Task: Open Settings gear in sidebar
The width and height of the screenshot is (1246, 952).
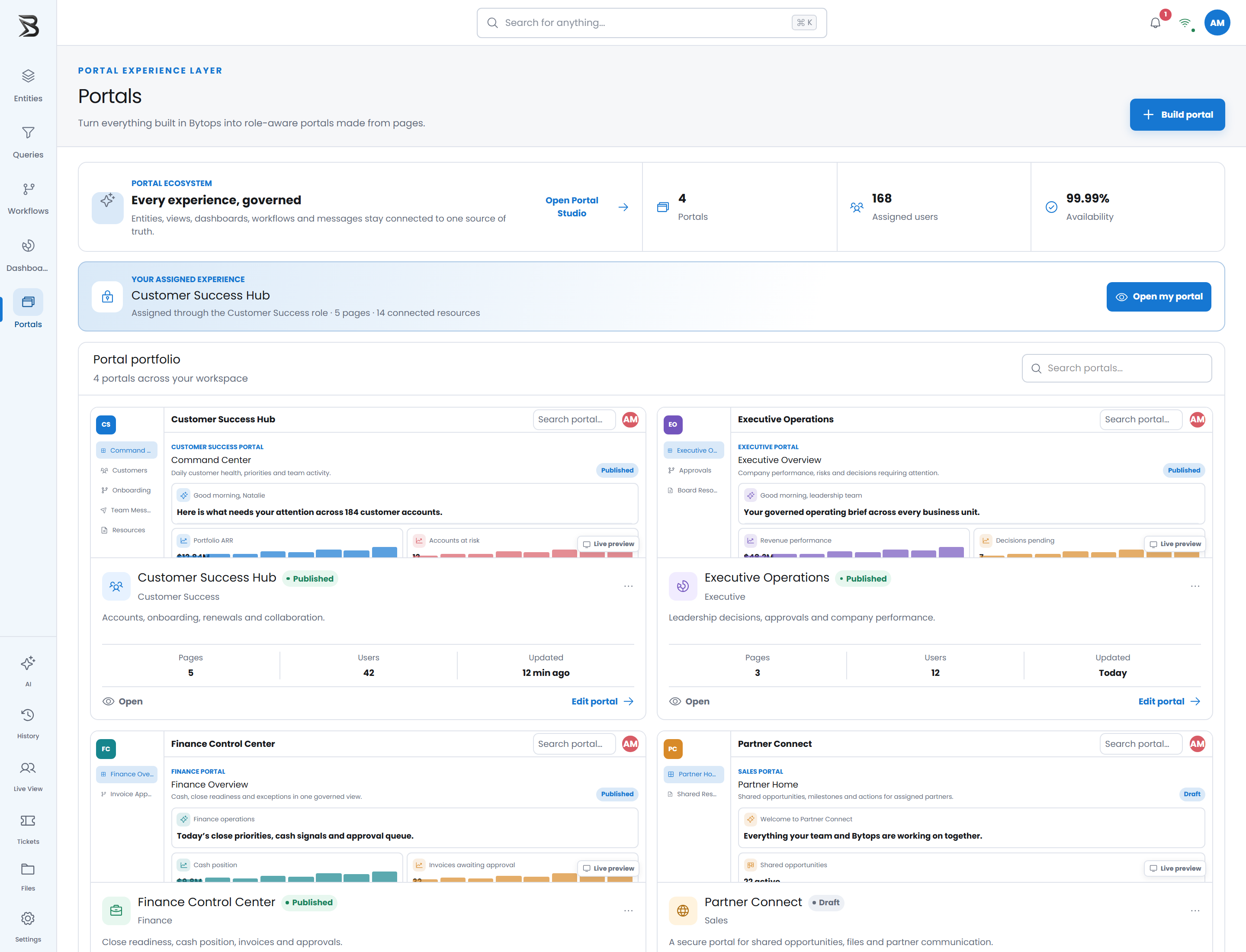Action: (x=28, y=926)
